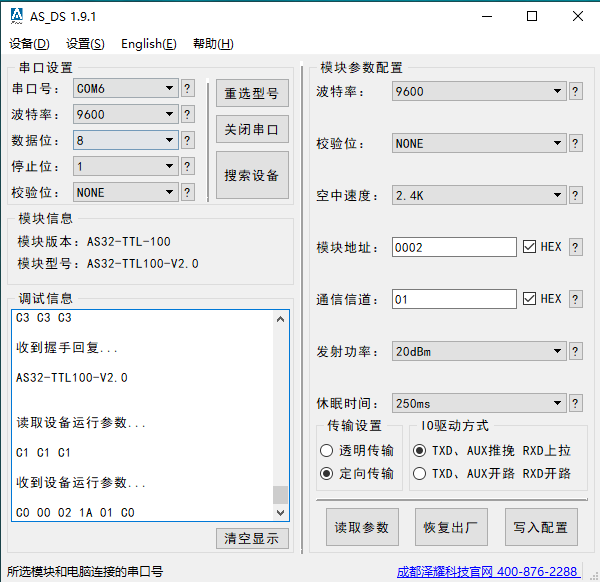The height and width of the screenshot is (582, 600).
Task: Click help icon for 通信信道 field
Action: point(576,299)
